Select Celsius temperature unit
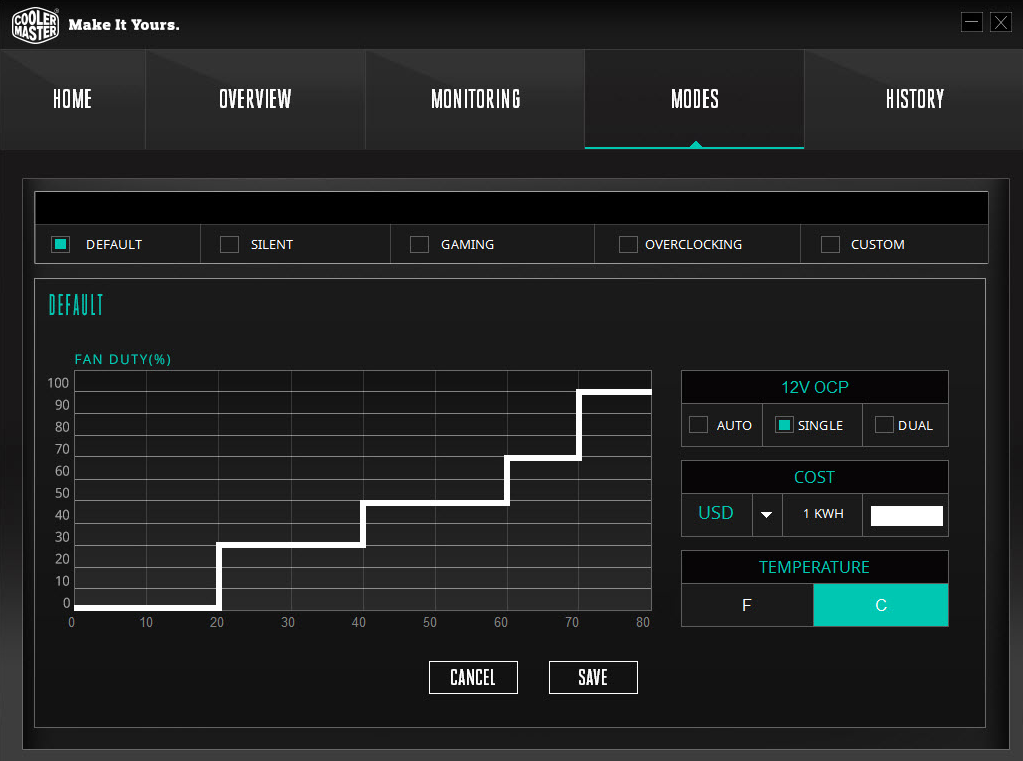 881,605
